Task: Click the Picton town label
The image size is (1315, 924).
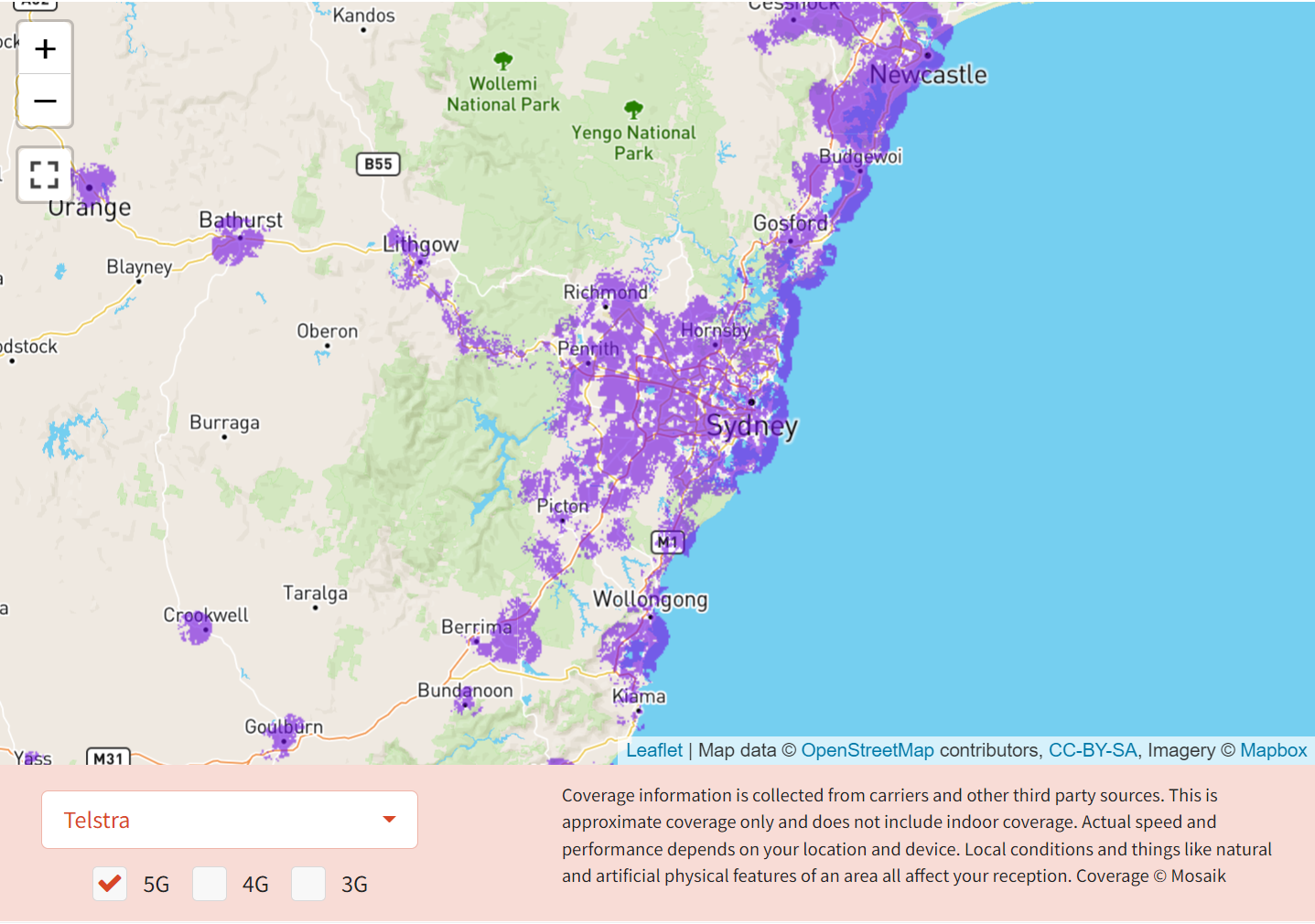Action: click(563, 506)
